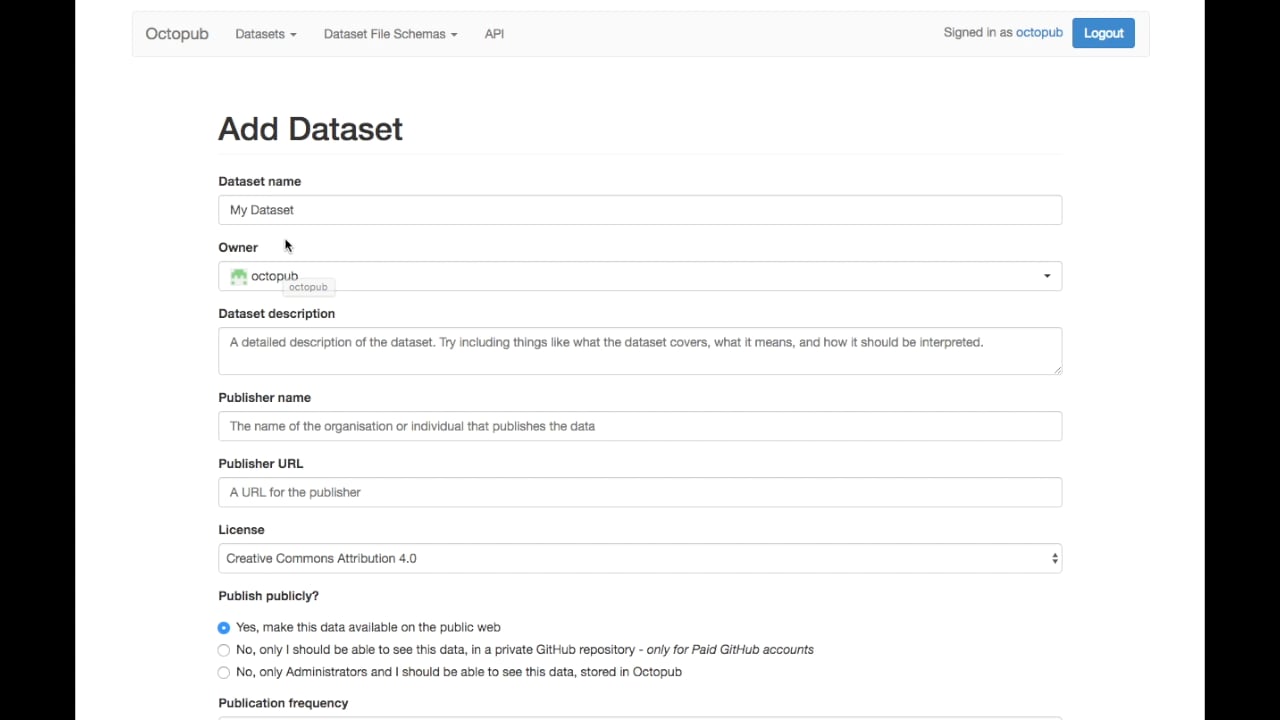Open the Dataset File Schemas menu
1280x720 pixels.
pos(390,34)
